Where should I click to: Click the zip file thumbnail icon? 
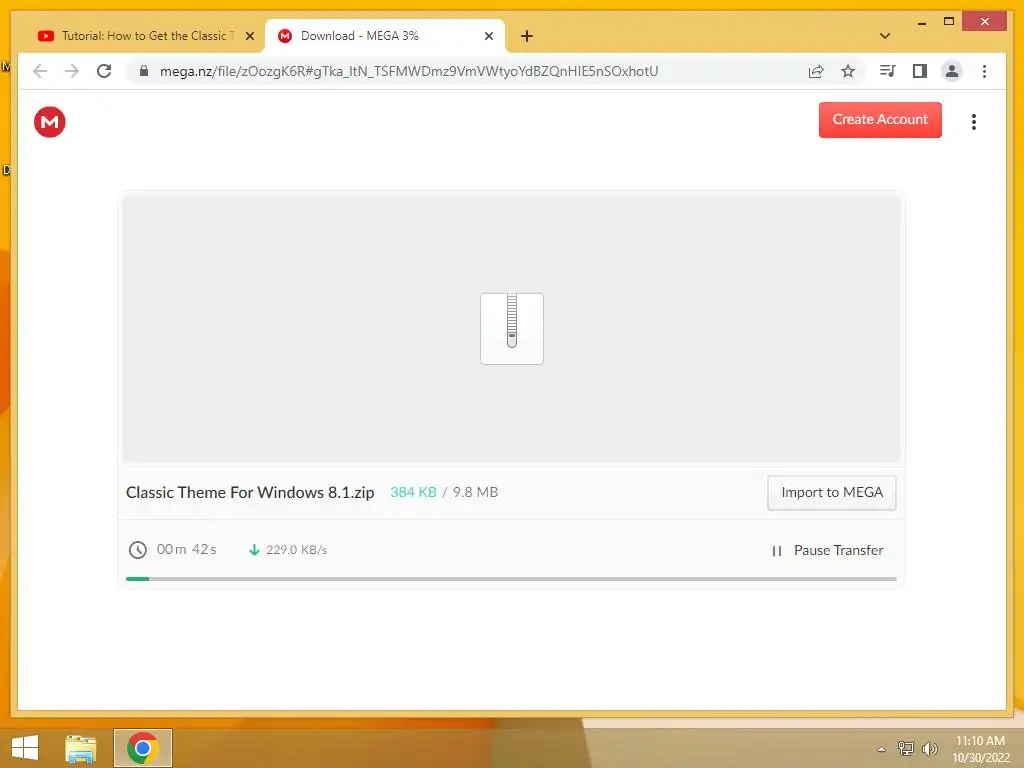click(511, 328)
